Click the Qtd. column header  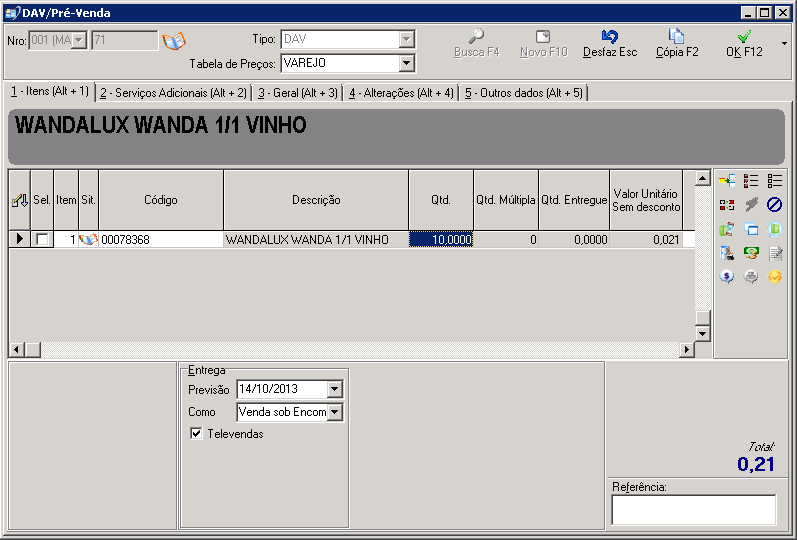pos(441,200)
